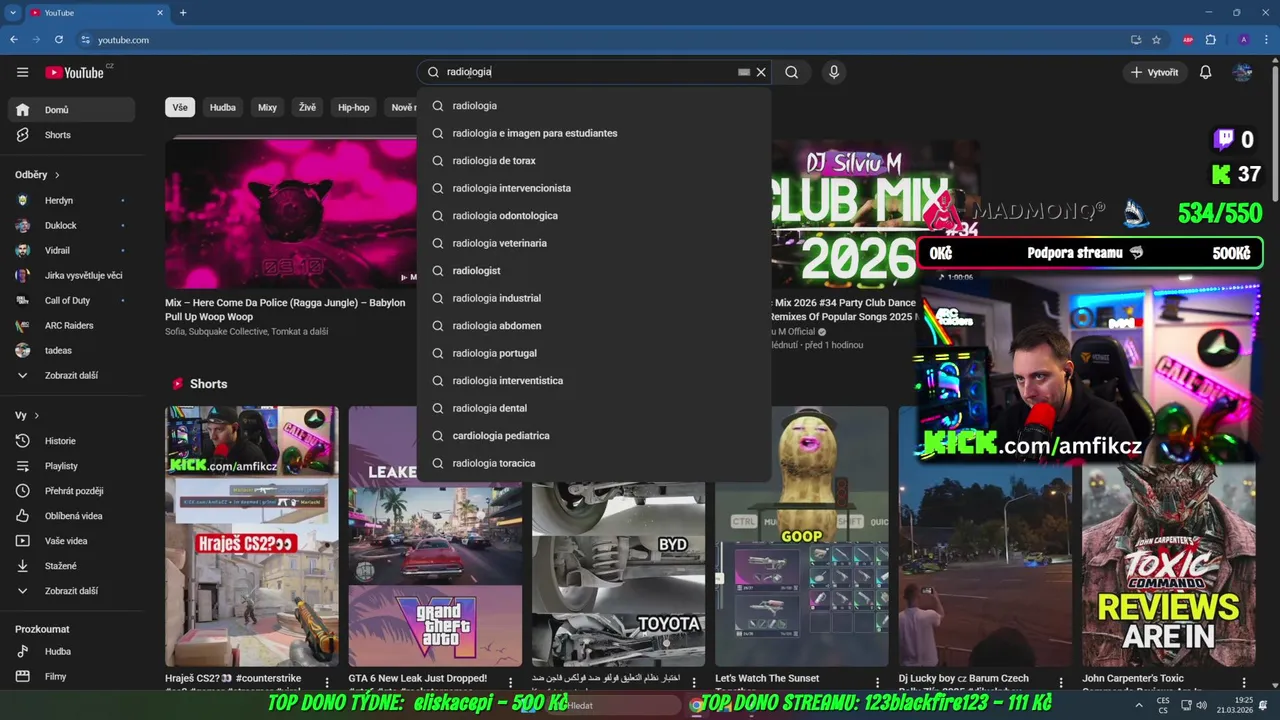Show hidden tray icons chevron in taskbar
1280x720 pixels.
(1138, 705)
